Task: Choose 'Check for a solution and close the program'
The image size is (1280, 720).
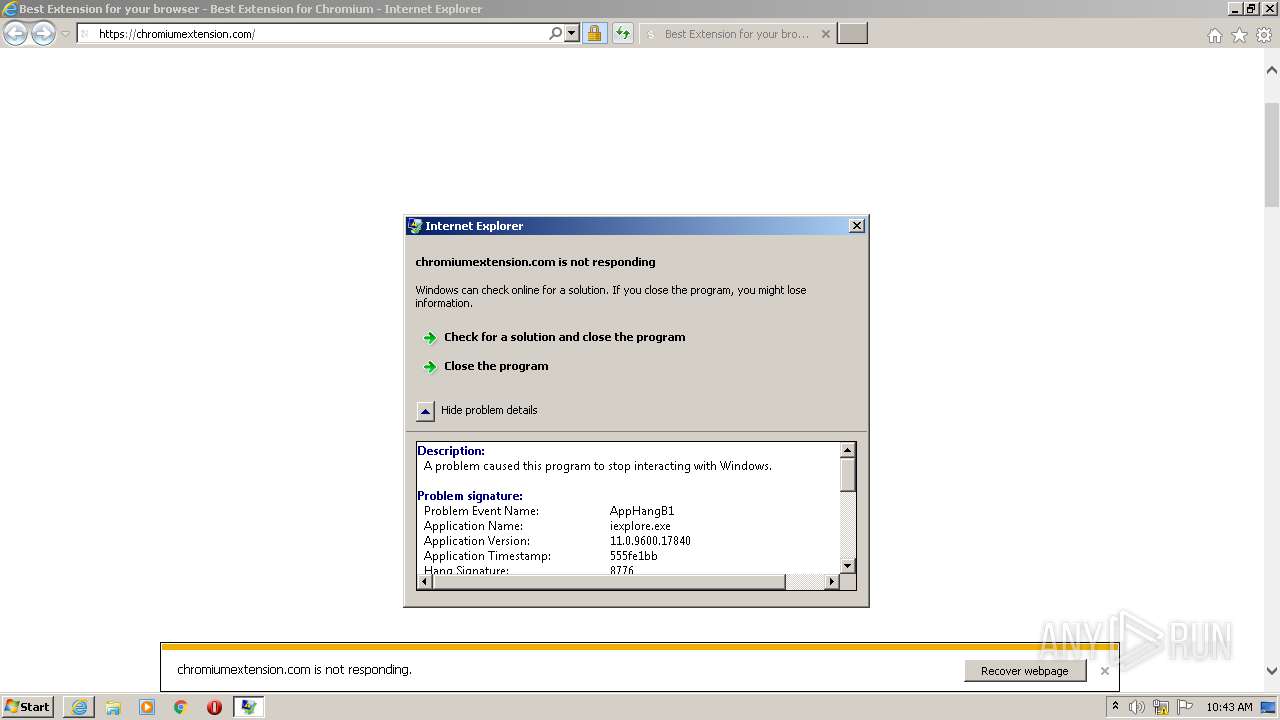Action: [565, 337]
